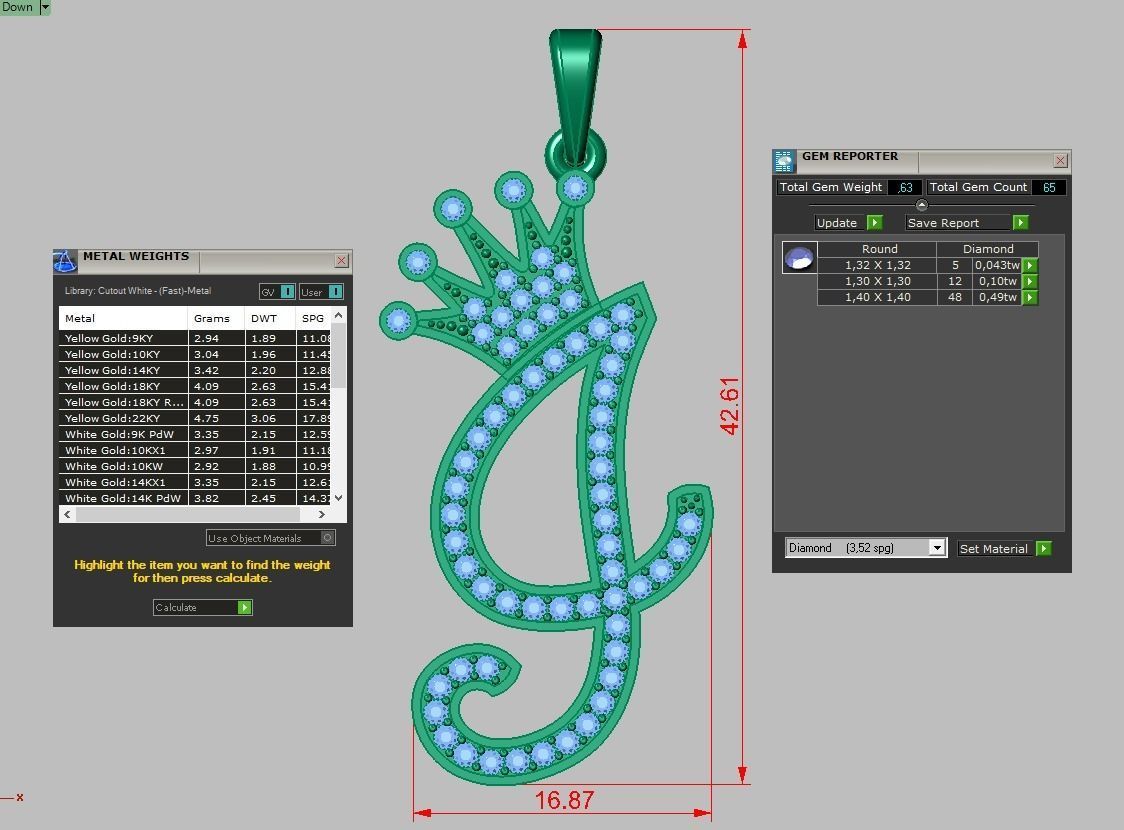This screenshot has width=1124, height=830.
Task: Click the Total Gem Count value field
Action: pyautogui.click(x=1049, y=187)
